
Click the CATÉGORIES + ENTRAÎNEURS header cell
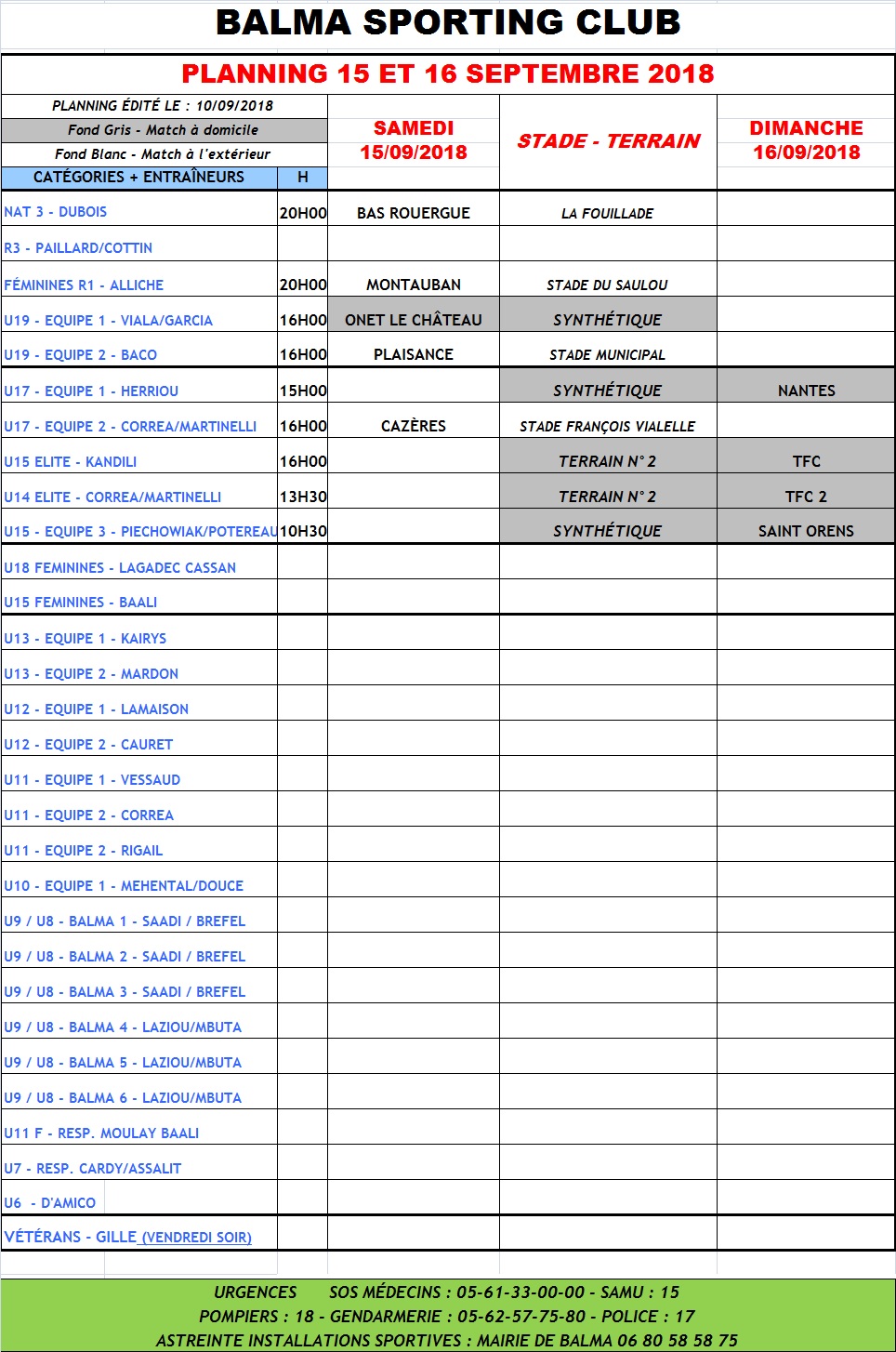139,177
